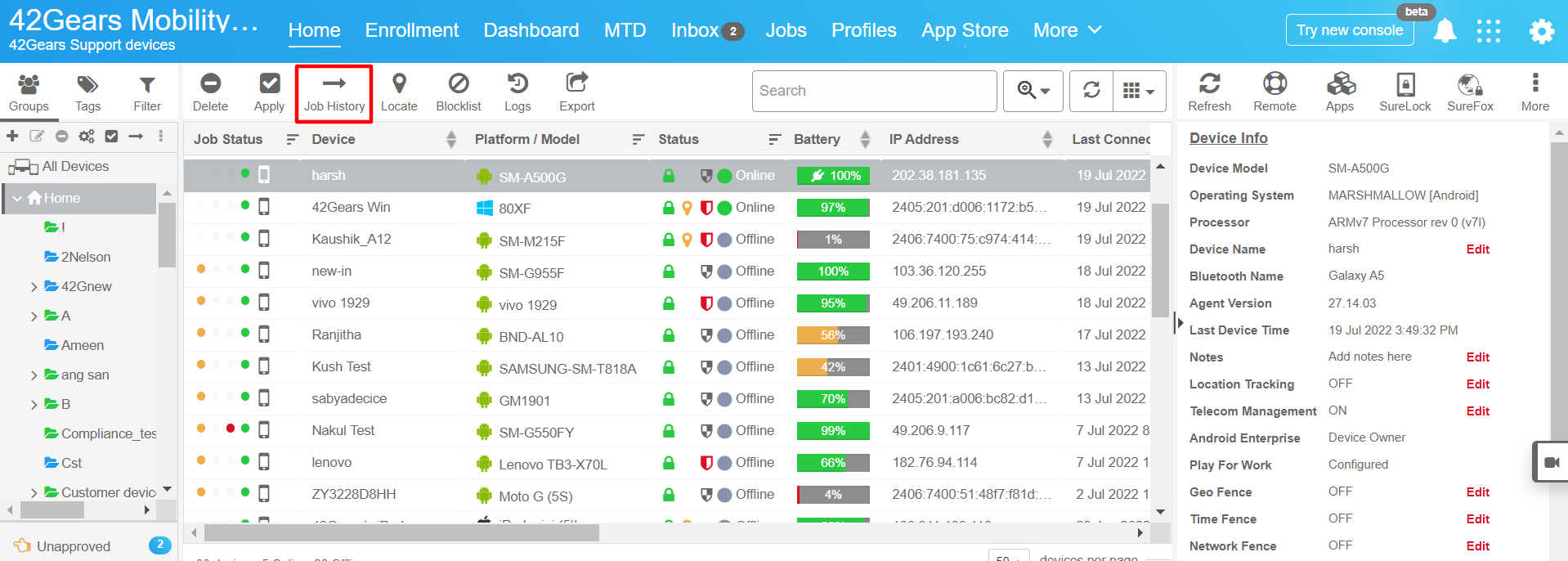This screenshot has width=1568, height=561.
Task: Expand the ang san folder
Action: point(34,375)
